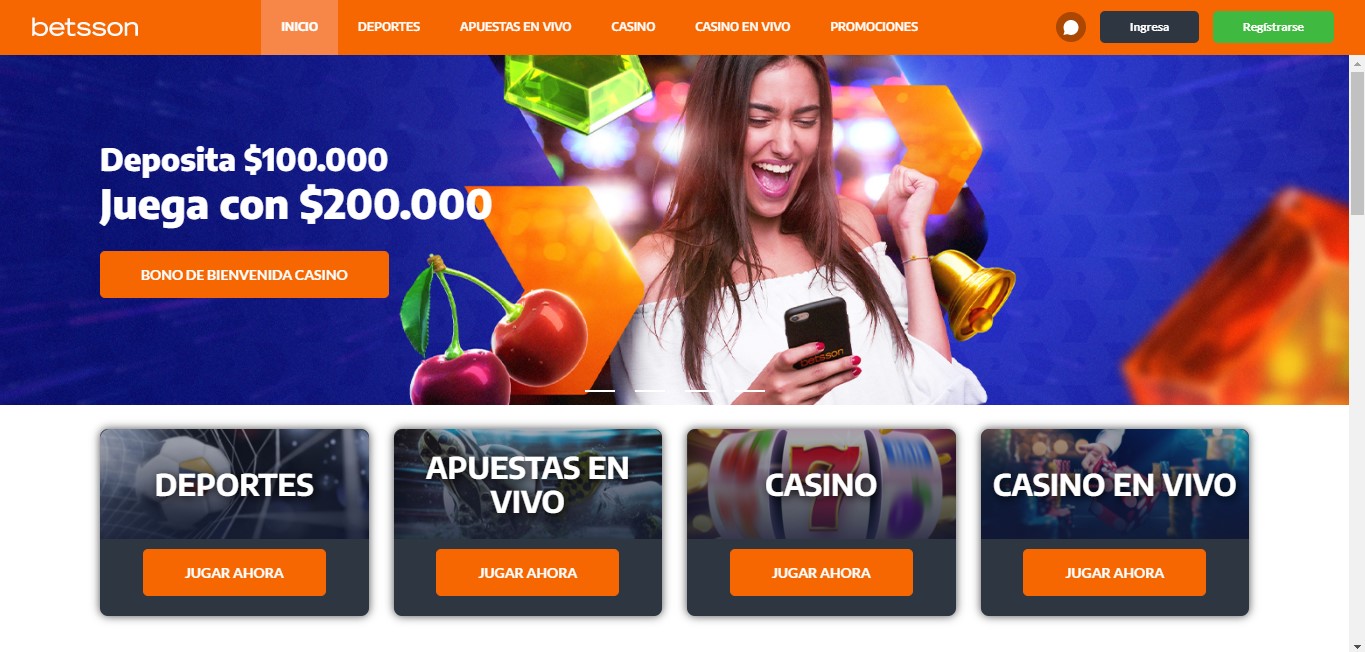This screenshot has height=652, width=1365.
Task: Claim the Bono de Bienvenida Casino
Action: click(x=244, y=274)
